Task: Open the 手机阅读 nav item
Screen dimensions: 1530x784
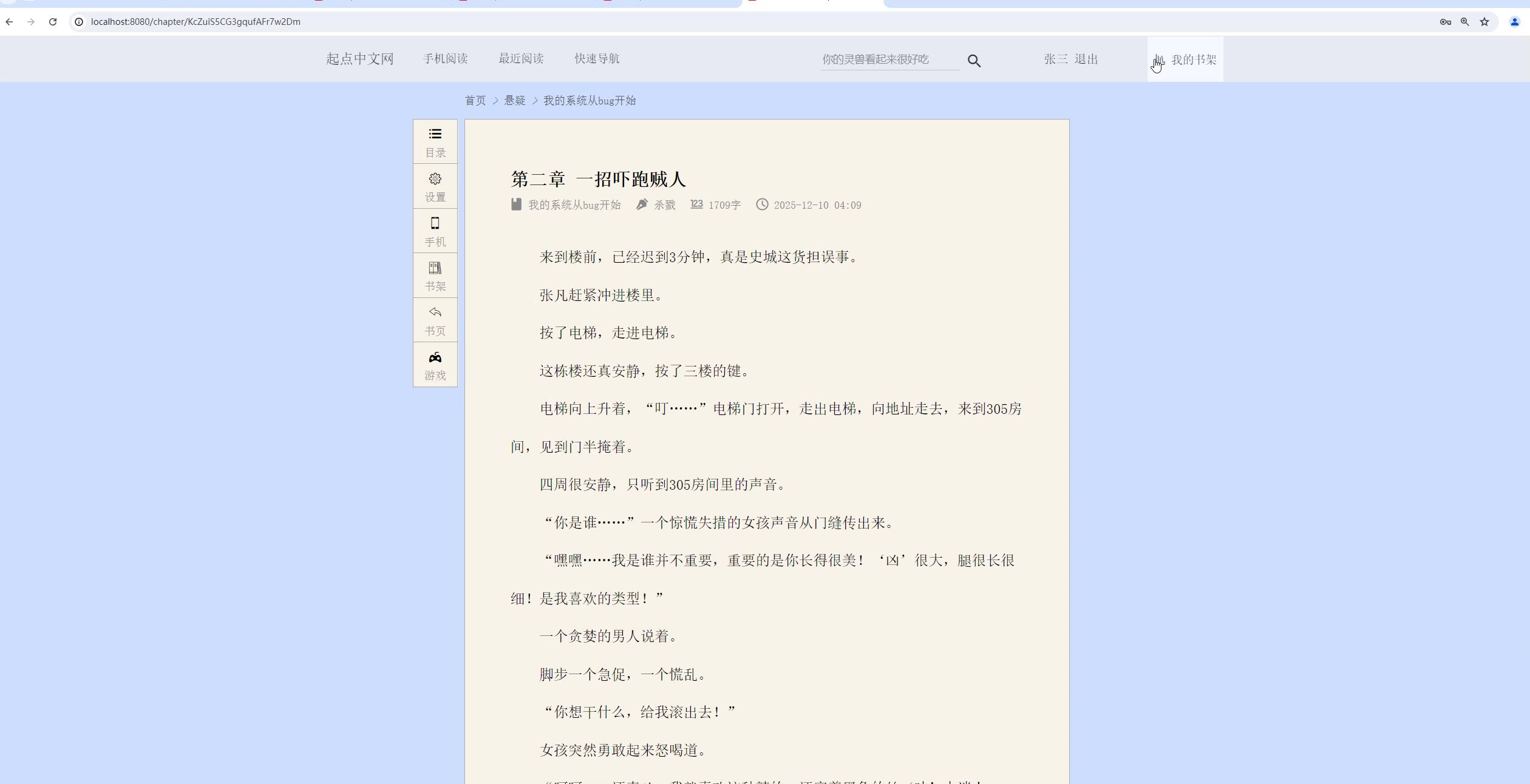Action: pyautogui.click(x=445, y=58)
